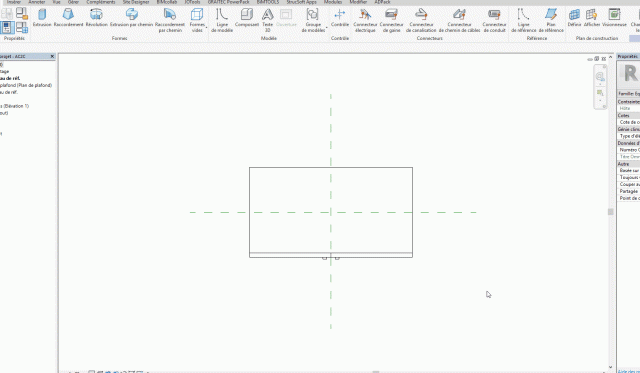Click the vertical scrollbar thumb of the view
This screenshot has width=640, height=373.
(611, 212)
